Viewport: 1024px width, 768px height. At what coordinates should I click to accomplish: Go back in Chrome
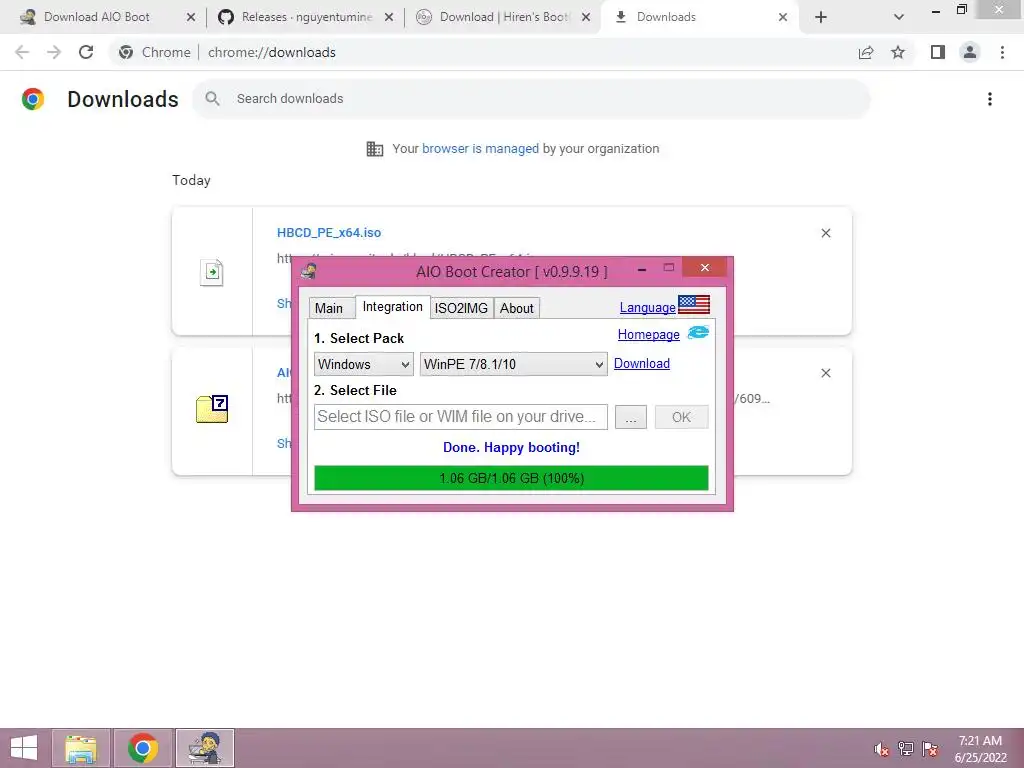(22, 52)
